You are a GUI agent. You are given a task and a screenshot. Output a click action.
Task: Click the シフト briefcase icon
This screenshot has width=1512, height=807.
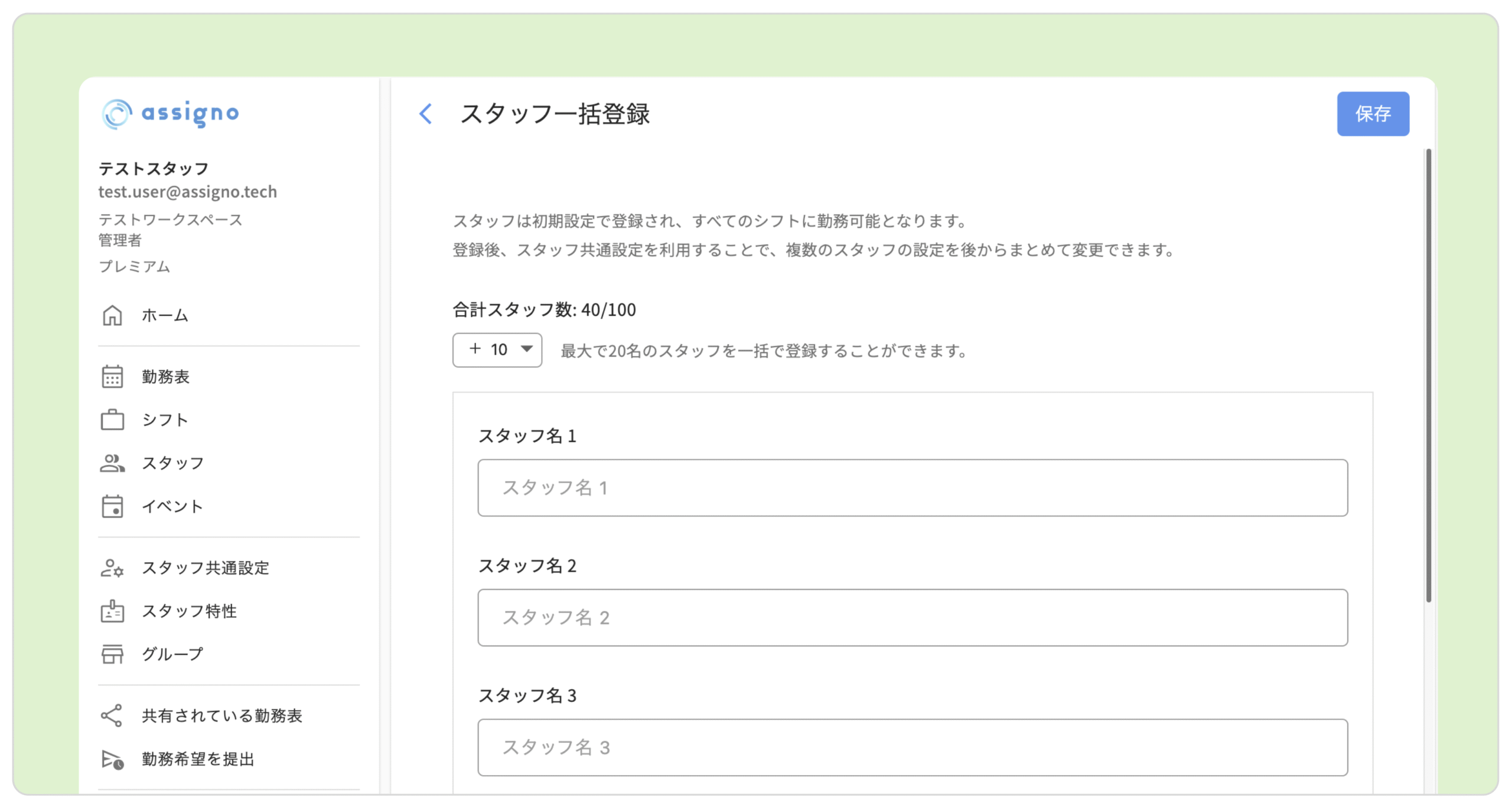click(112, 420)
